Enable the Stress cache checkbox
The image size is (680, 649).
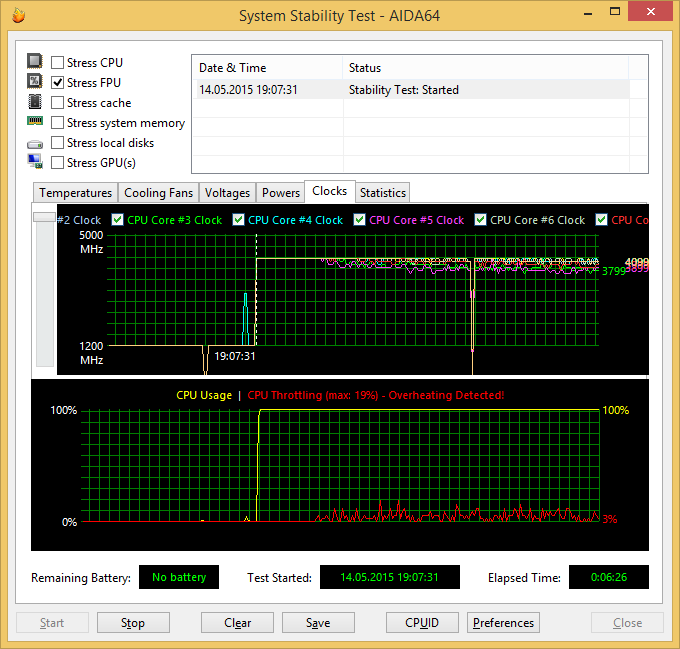tap(57, 102)
